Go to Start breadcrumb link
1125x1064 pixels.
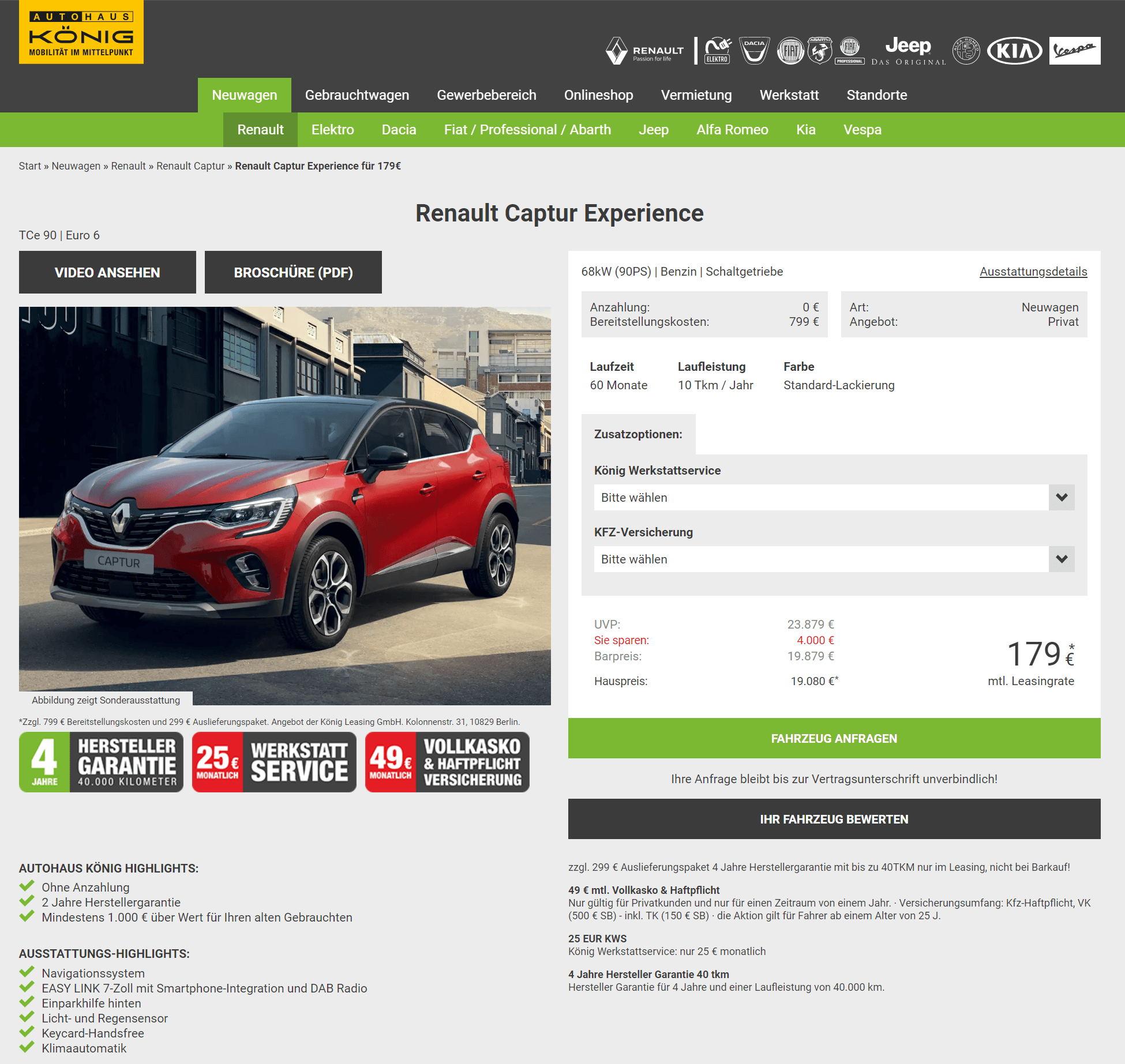tap(30, 166)
